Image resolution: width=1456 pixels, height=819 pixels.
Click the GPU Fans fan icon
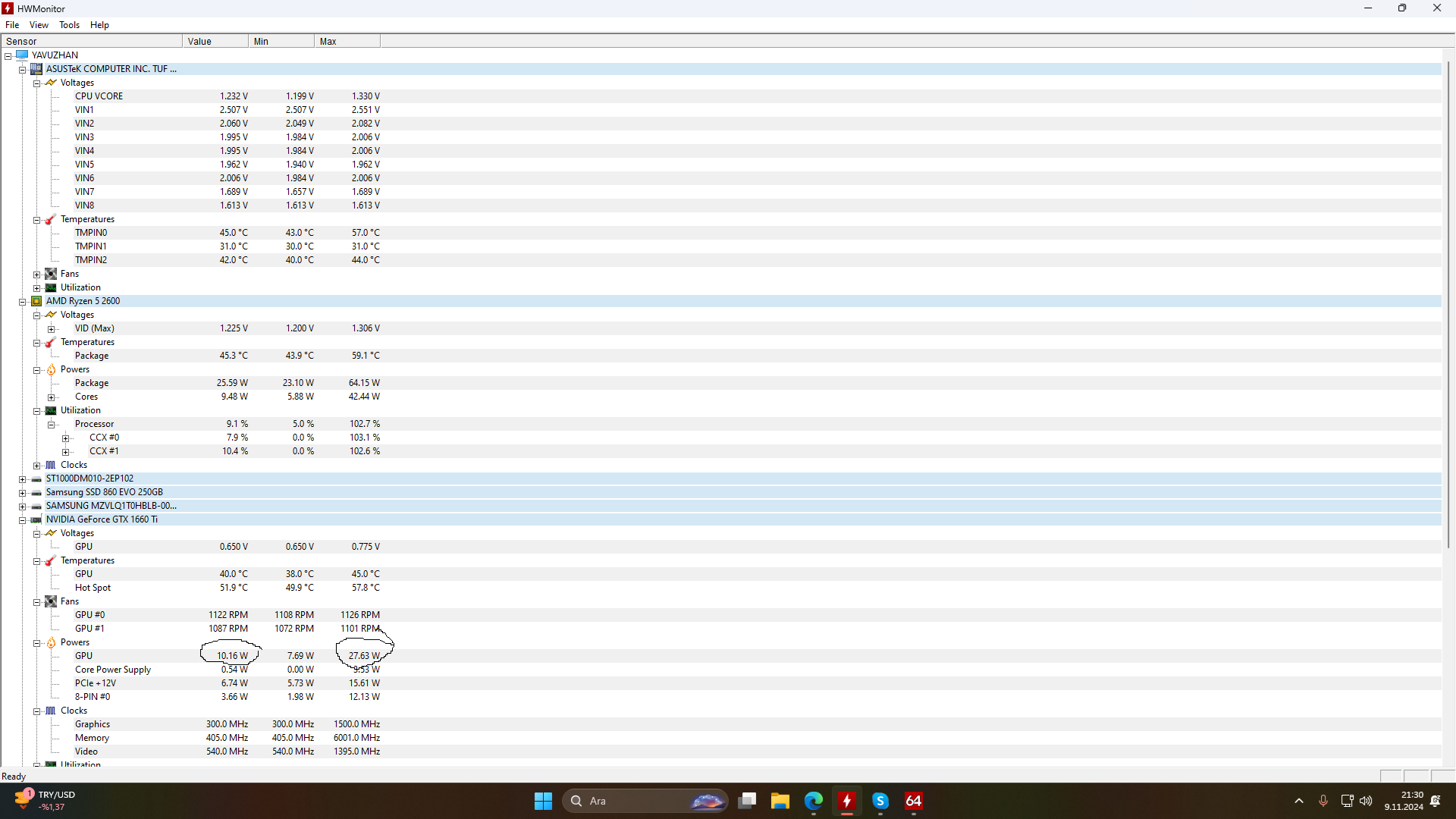click(51, 601)
